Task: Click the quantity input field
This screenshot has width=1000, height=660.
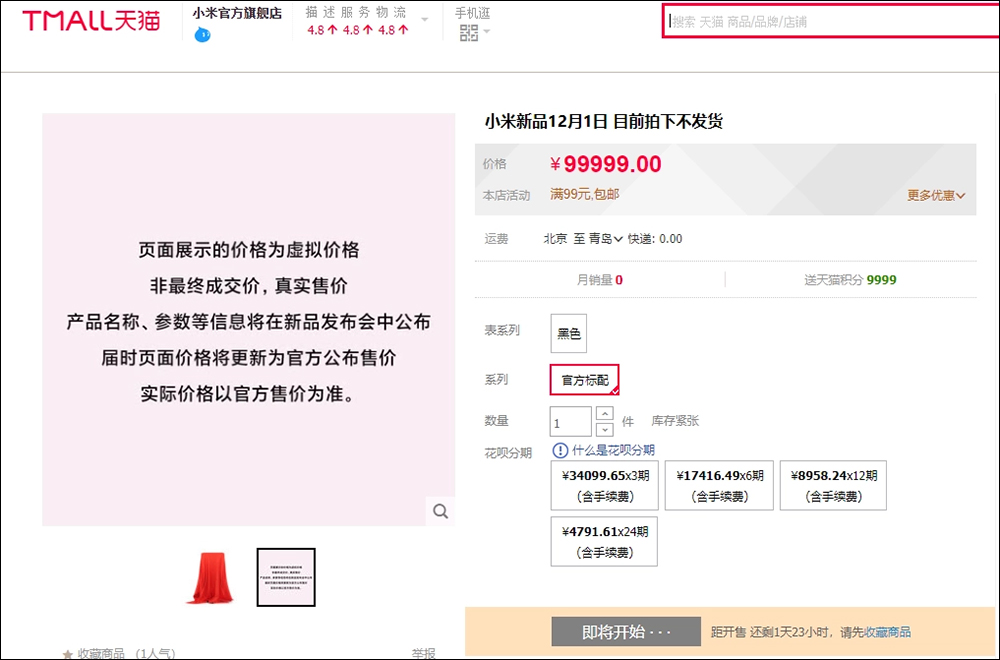Action: [x=570, y=422]
